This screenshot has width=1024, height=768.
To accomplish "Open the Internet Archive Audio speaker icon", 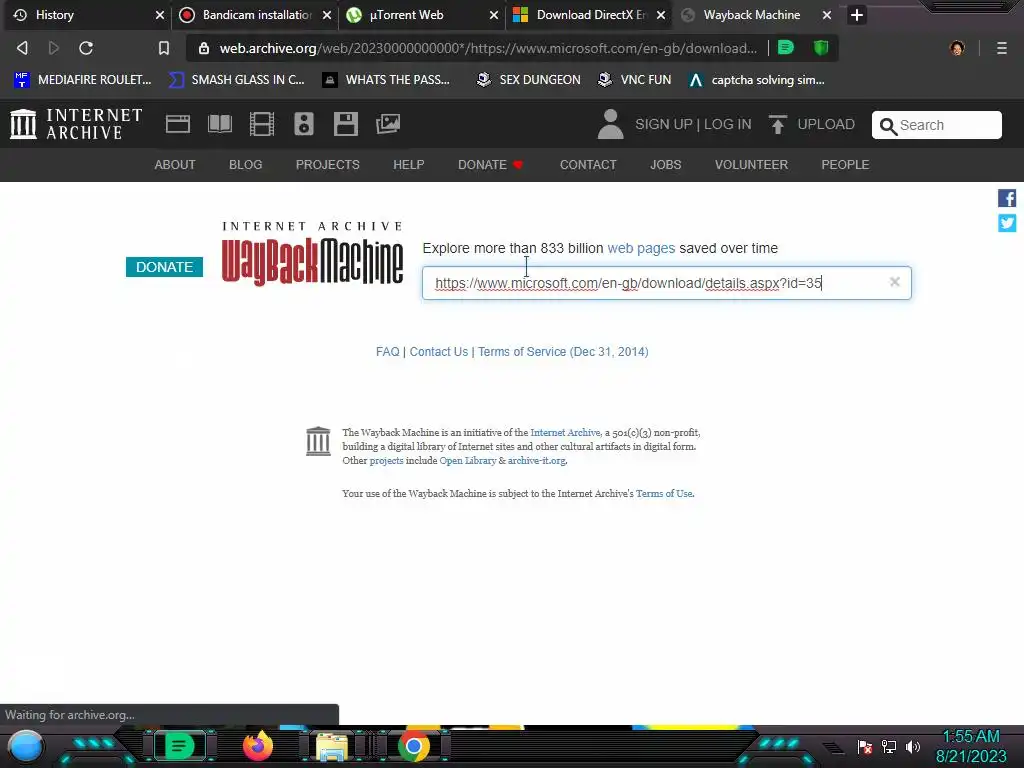I will pos(304,124).
